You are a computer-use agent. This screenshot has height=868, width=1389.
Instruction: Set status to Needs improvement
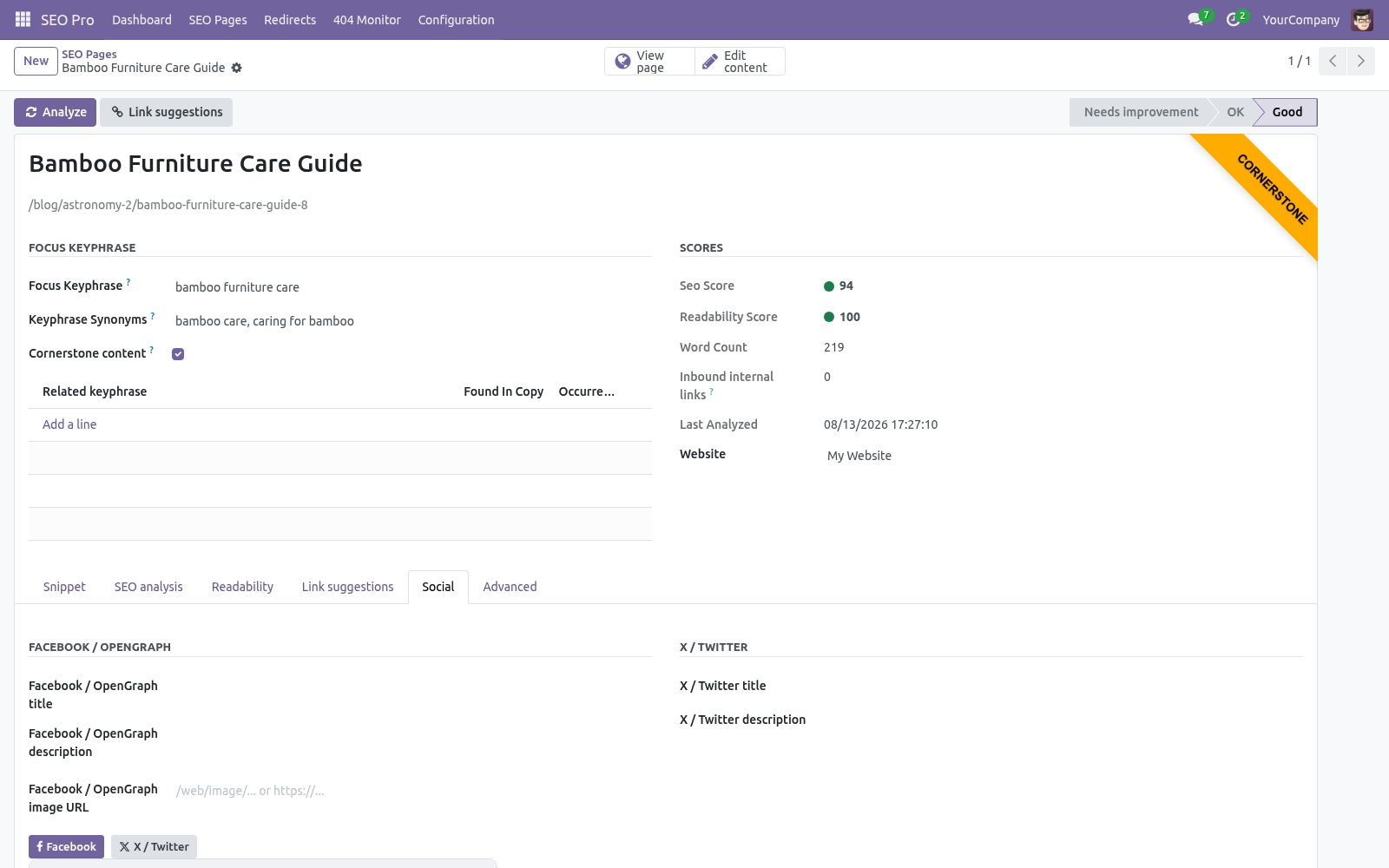point(1141,112)
